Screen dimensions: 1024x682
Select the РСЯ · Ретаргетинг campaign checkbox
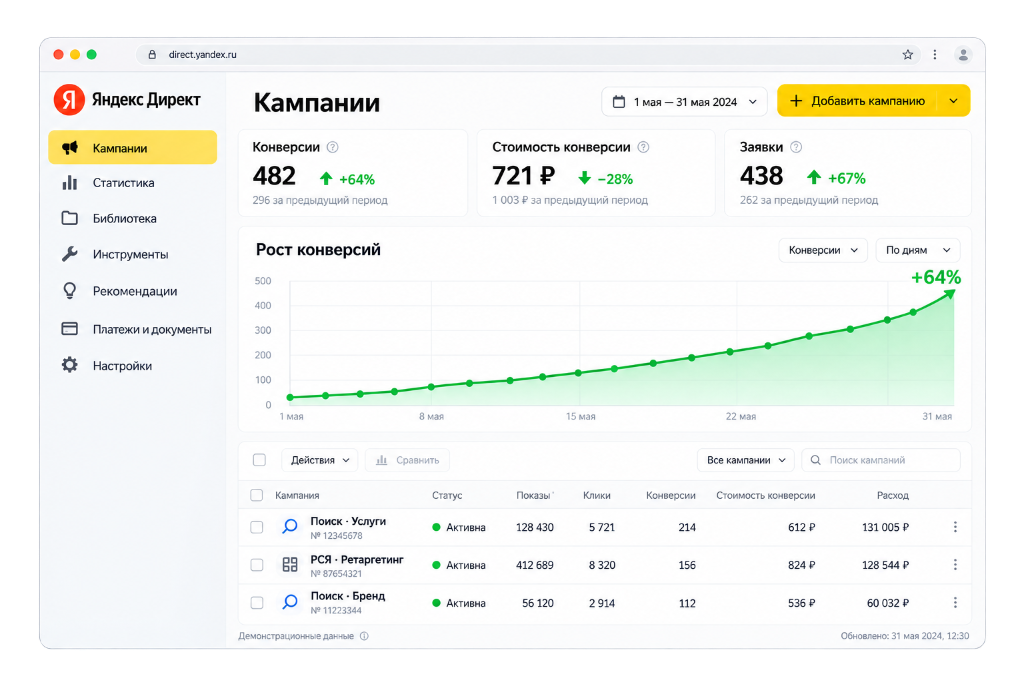[x=257, y=565]
